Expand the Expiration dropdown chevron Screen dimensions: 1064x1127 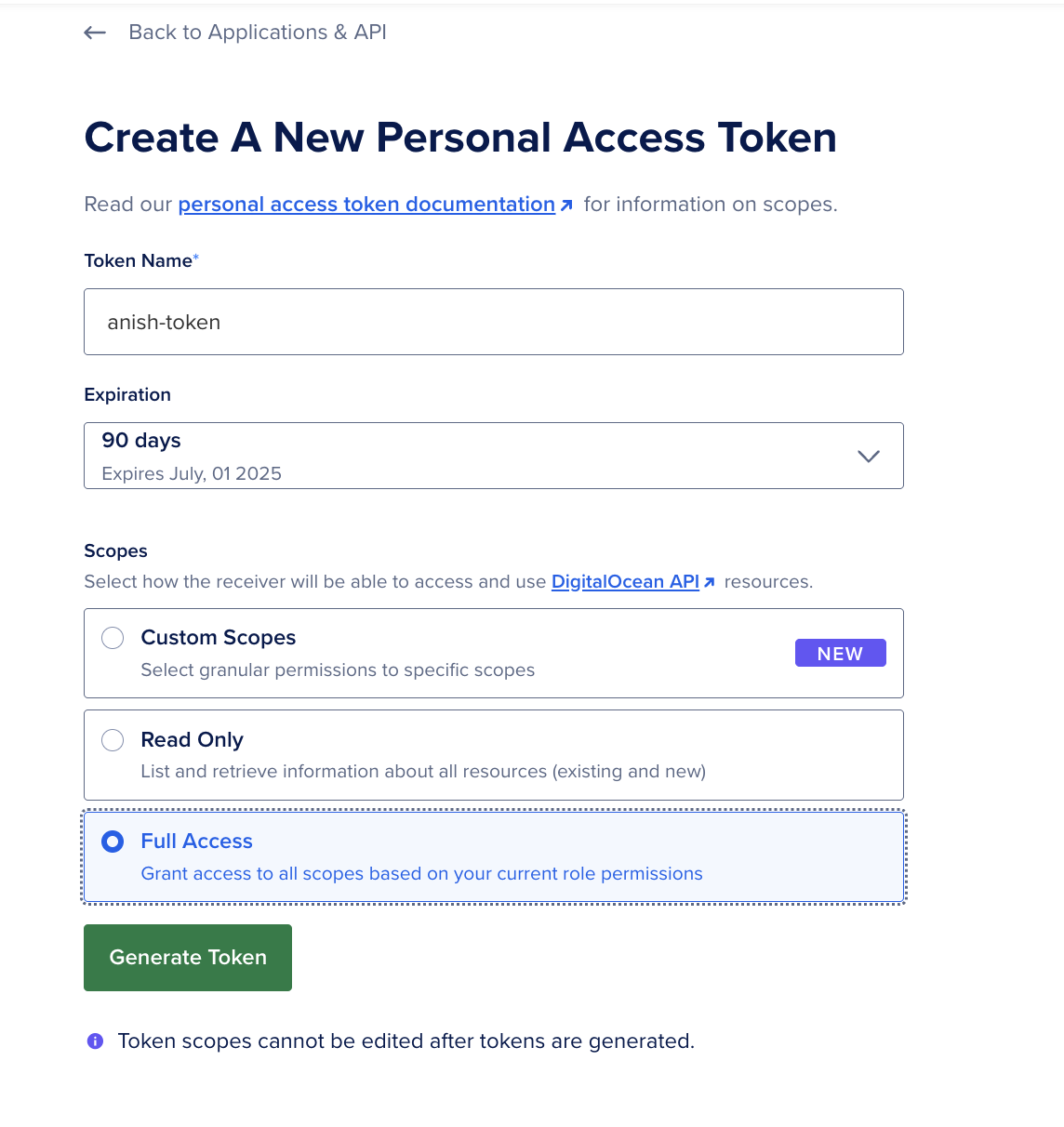868,457
